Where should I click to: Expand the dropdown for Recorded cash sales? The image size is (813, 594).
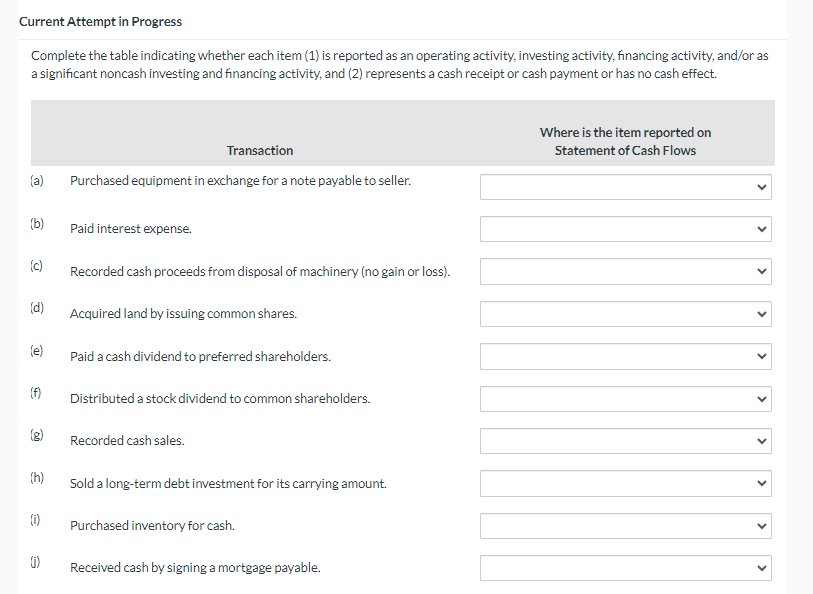coord(625,440)
